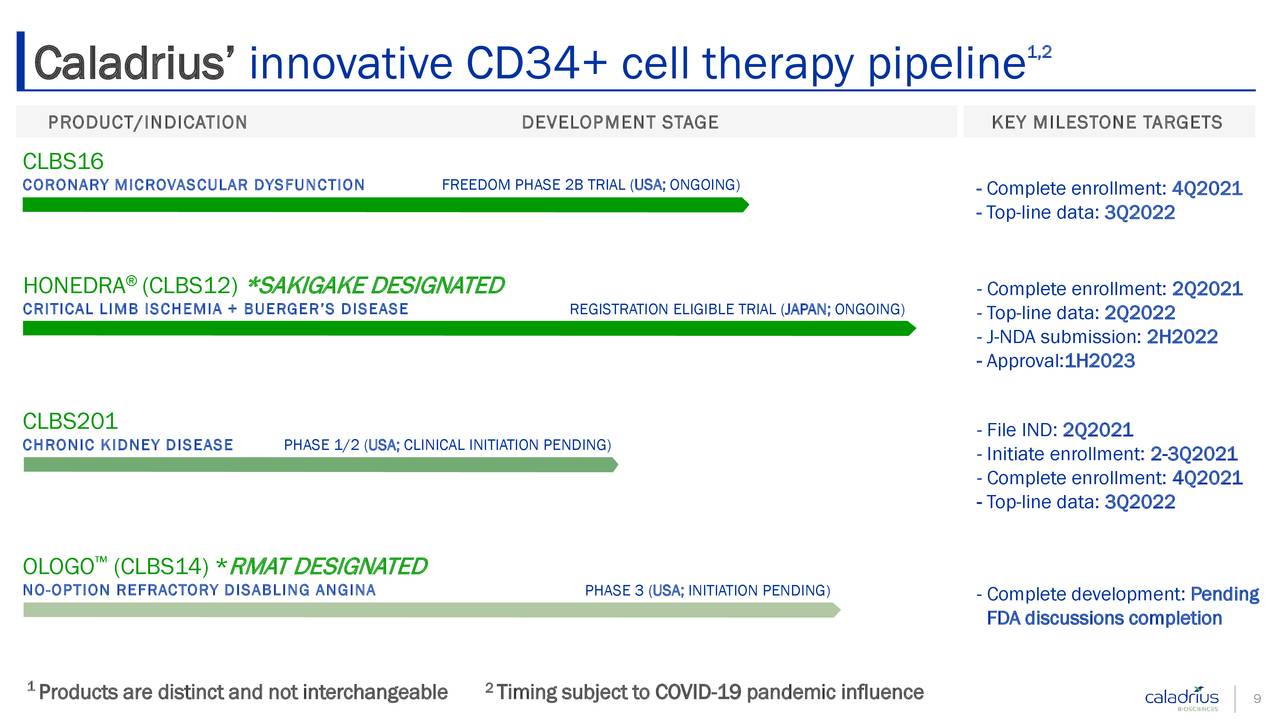Click the J-NDA submission: 2H2022 milestone
Viewport: 1280px width, 720px height.
(1096, 337)
